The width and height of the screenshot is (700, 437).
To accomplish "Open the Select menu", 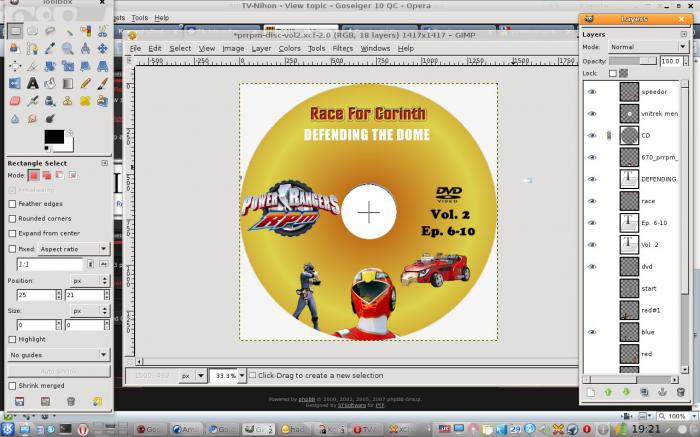I will 180,48.
